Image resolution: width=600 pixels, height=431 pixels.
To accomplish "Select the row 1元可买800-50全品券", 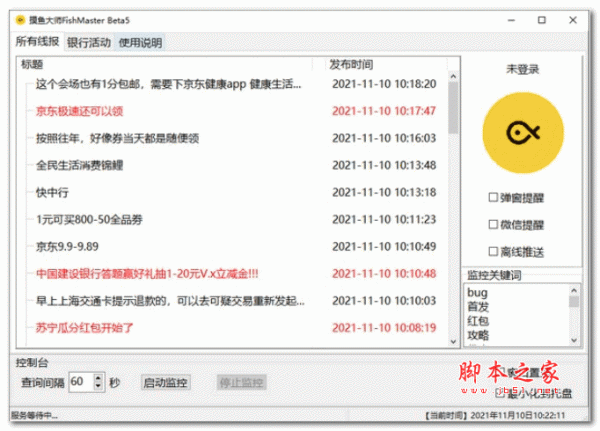I will pos(236,220).
